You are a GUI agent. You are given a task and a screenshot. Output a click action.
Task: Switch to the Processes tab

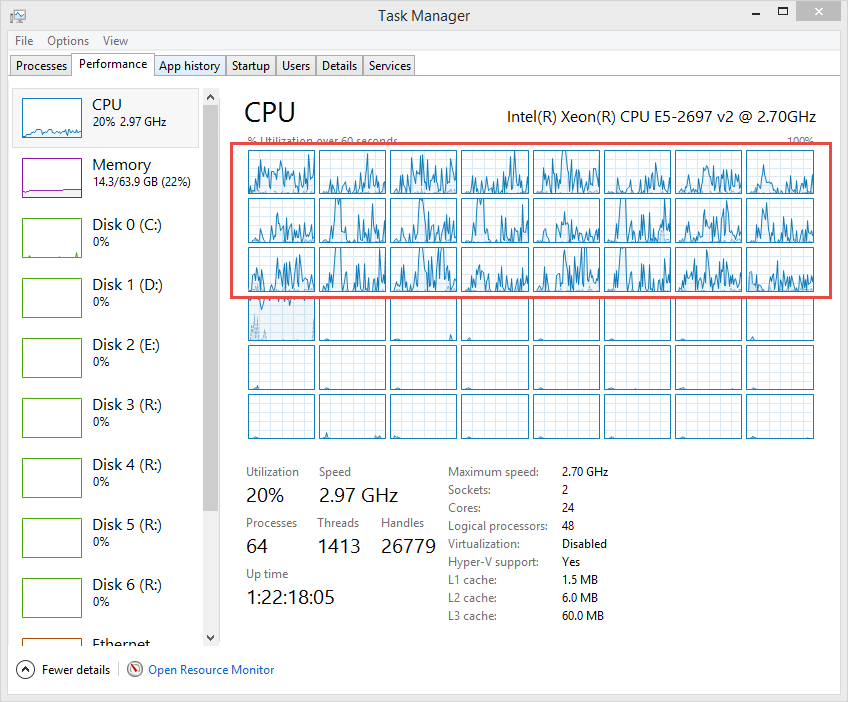click(42, 66)
